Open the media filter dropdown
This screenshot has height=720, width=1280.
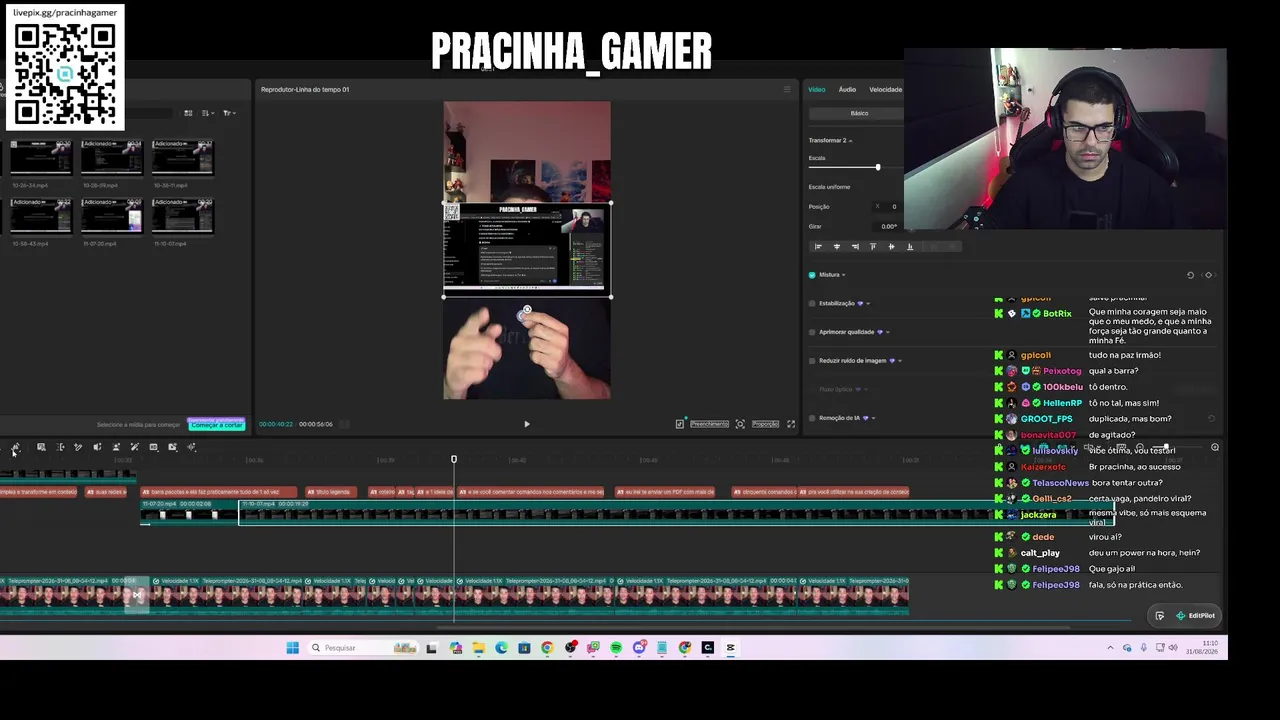(229, 113)
